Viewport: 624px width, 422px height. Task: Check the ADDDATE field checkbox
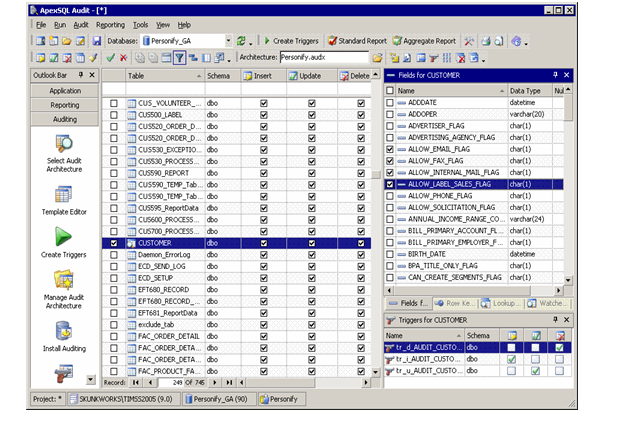point(391,103)
